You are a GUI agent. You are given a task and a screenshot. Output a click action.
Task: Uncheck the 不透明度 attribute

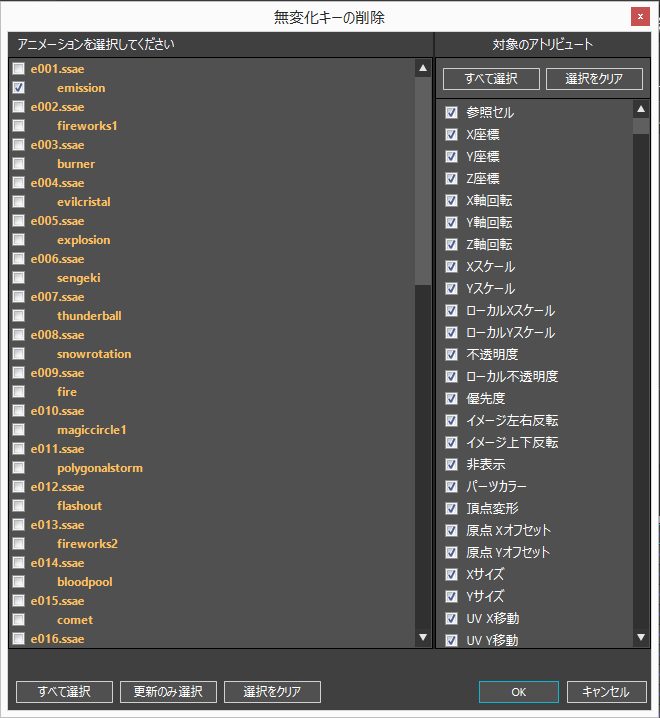point(452,354)
